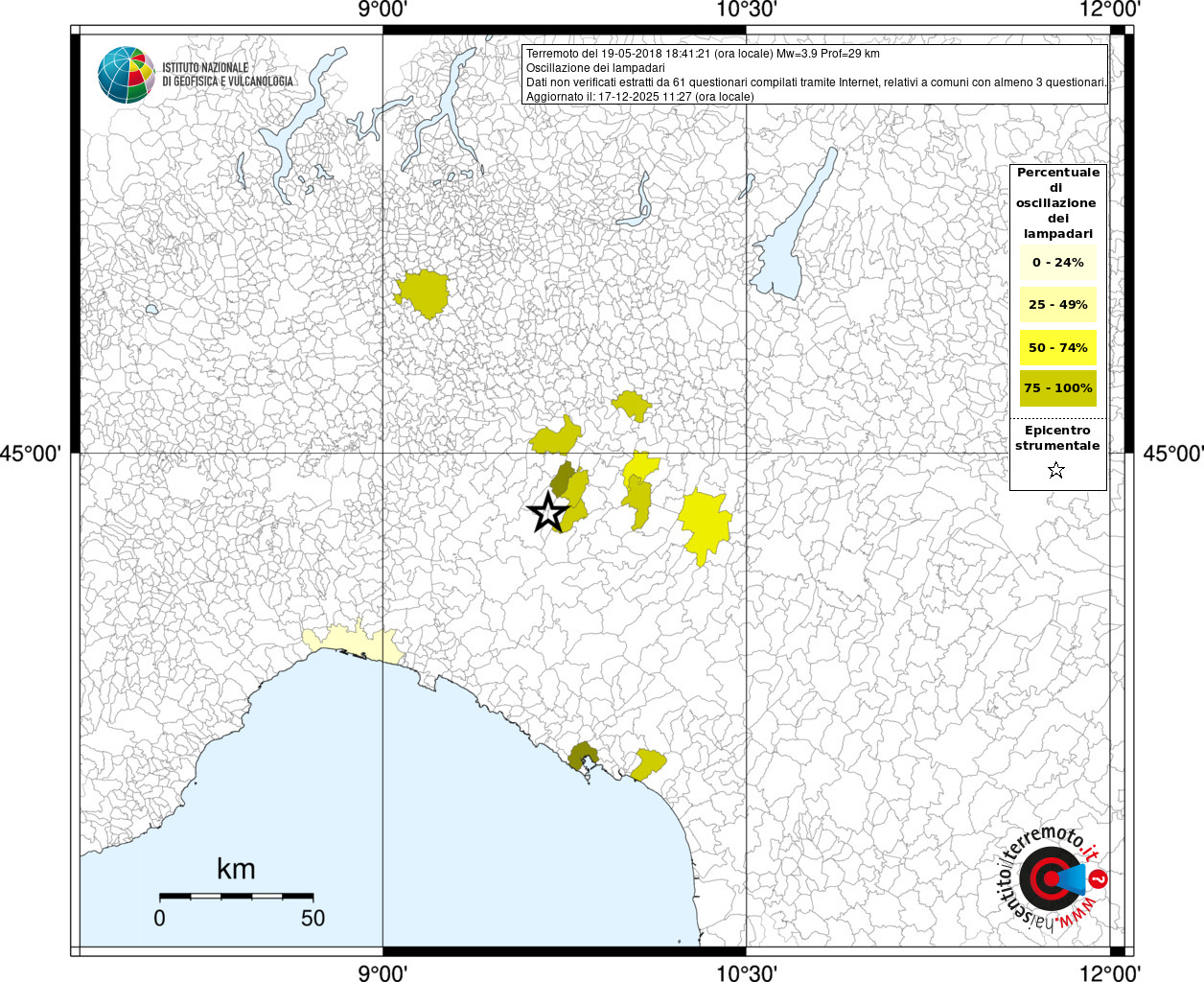Click the large bright yellow municipality east of epicenter

tap(706, 525)
